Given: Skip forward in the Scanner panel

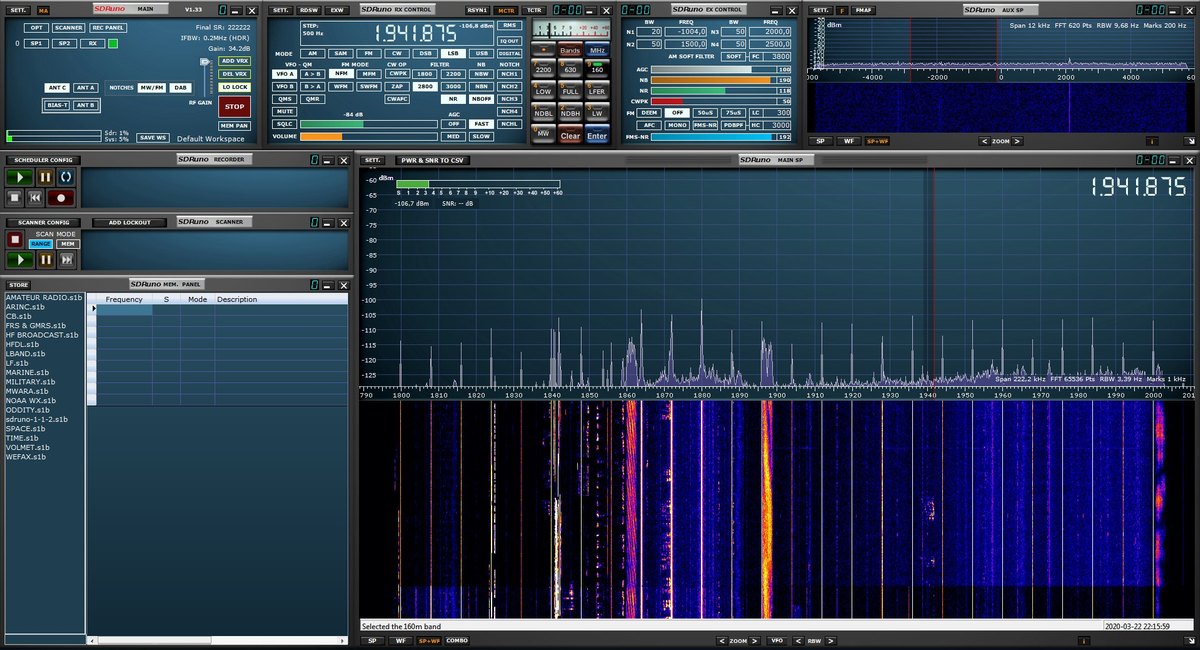Looking at the screenshot, I should 67,259.
